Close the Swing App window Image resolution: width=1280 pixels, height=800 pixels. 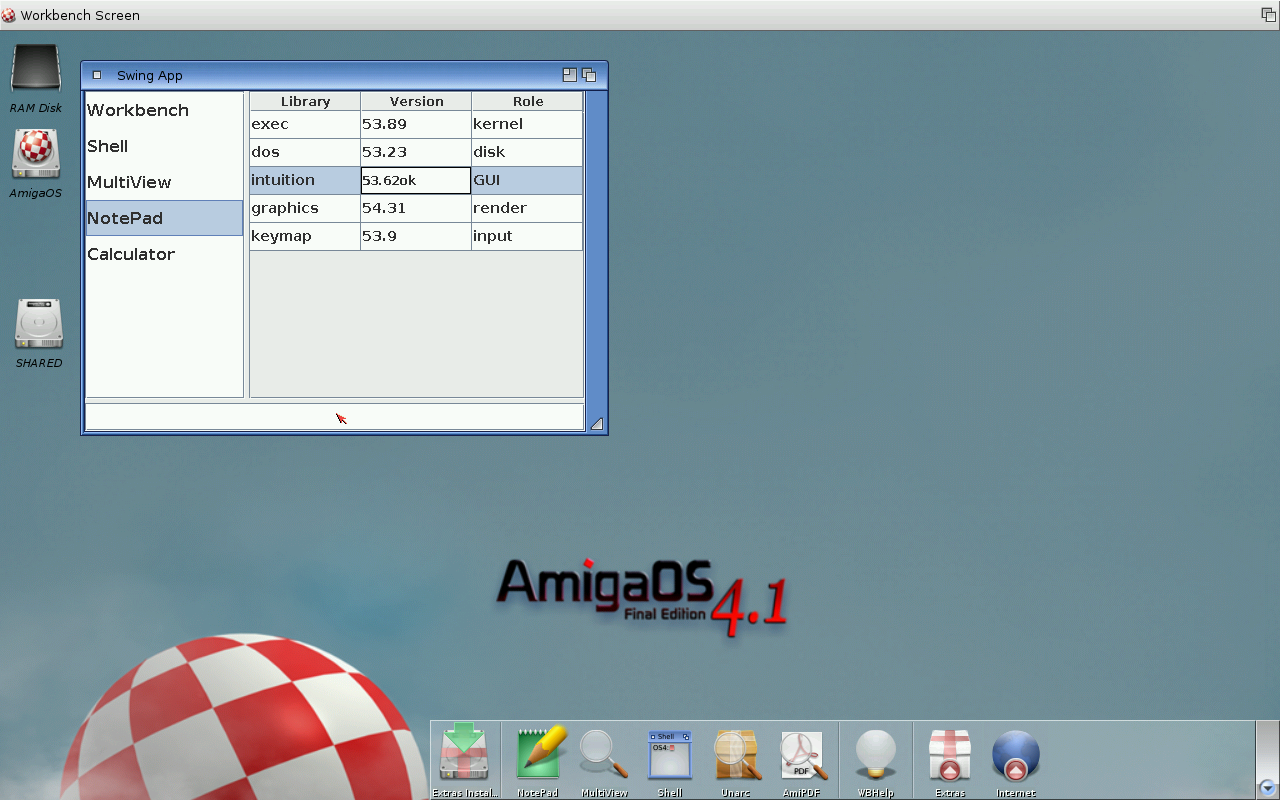pyautogui.click(x=97, y=75)
